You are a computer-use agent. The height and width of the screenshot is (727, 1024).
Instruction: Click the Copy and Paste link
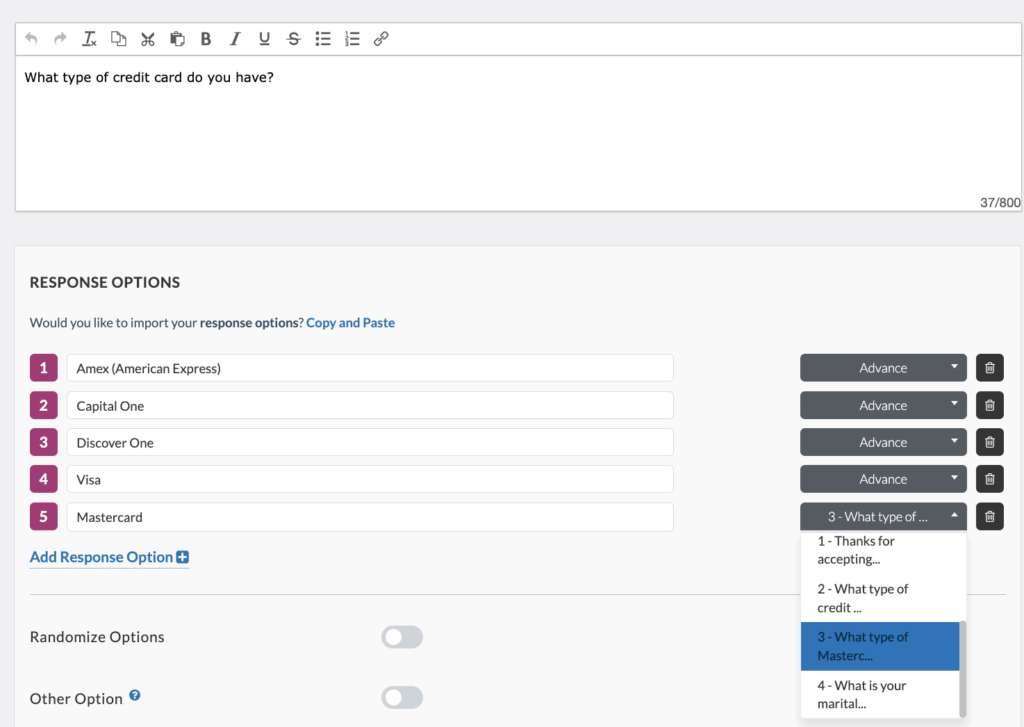pos(350,323)
